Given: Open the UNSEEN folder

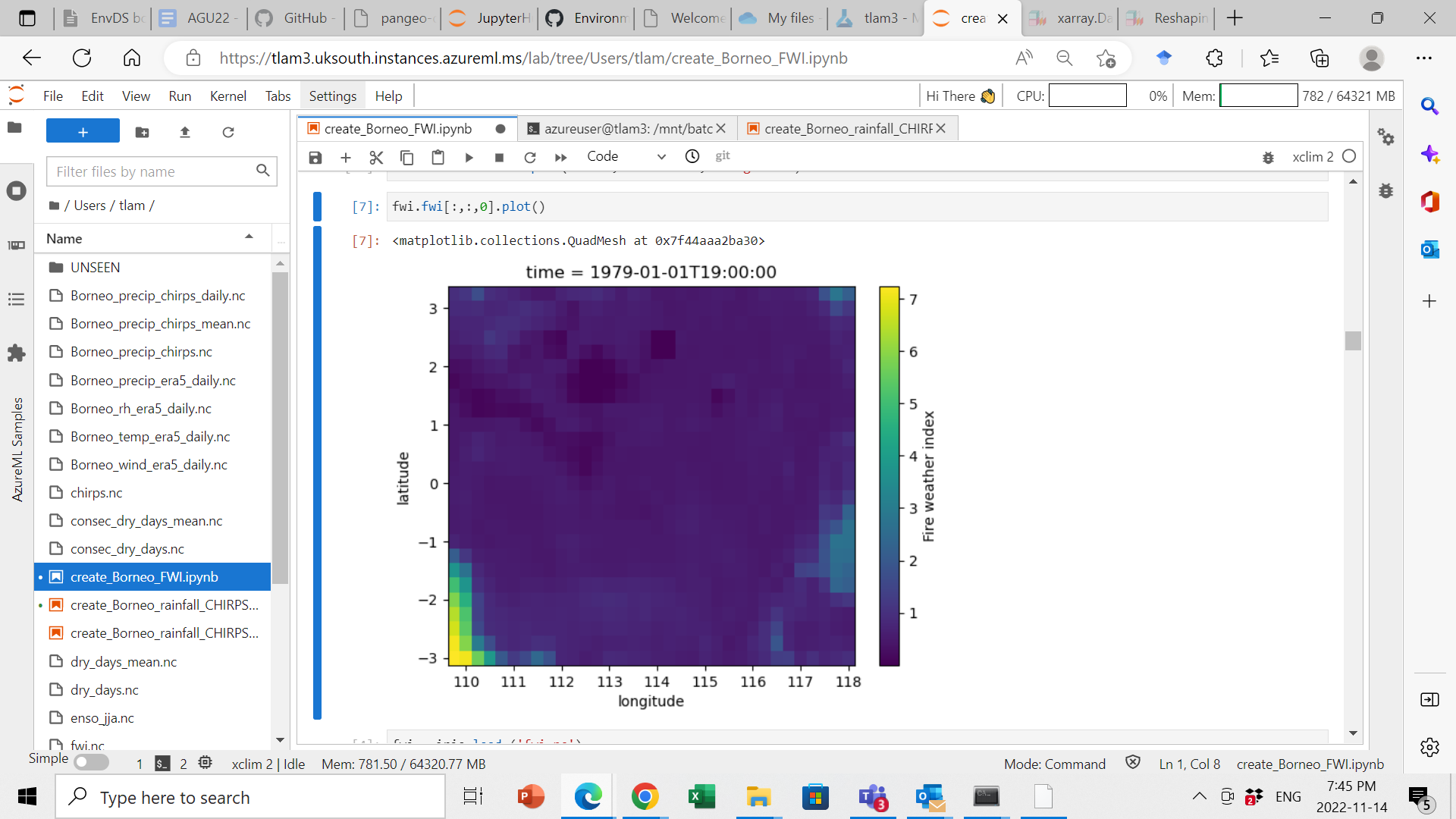Looking at the screenshot, I should 95,267.
